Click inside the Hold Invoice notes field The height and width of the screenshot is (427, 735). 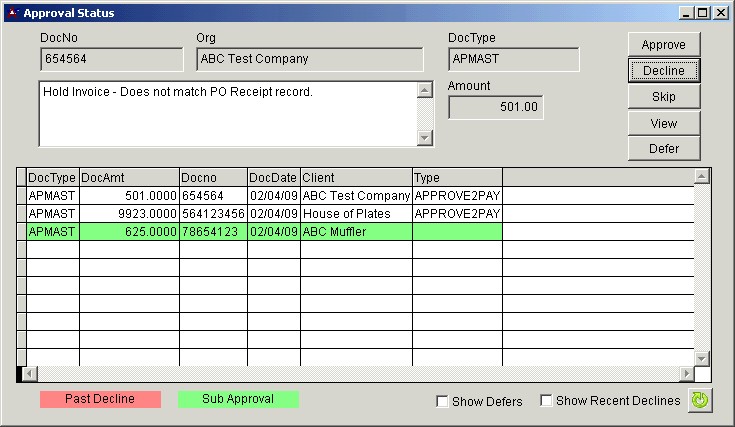click(226, 113)
